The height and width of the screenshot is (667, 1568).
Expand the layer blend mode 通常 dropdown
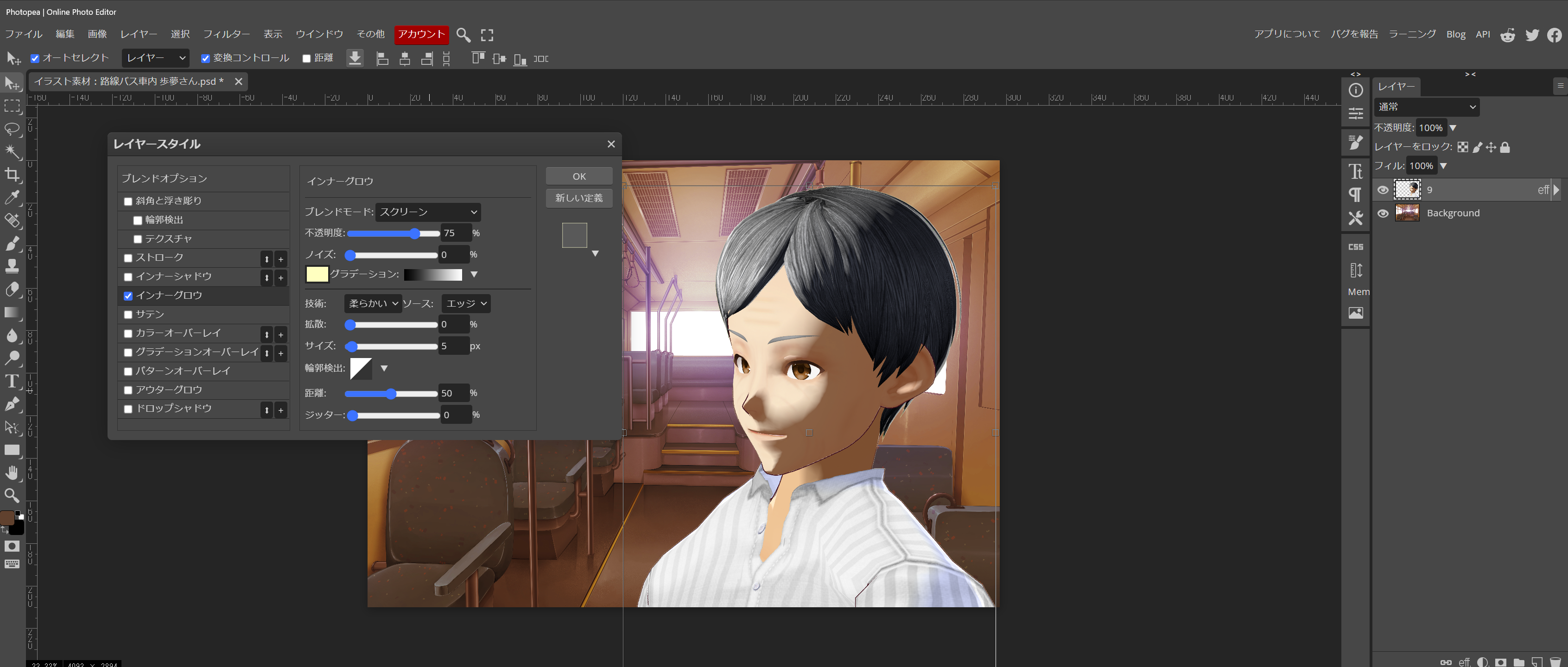point(1426,107)
